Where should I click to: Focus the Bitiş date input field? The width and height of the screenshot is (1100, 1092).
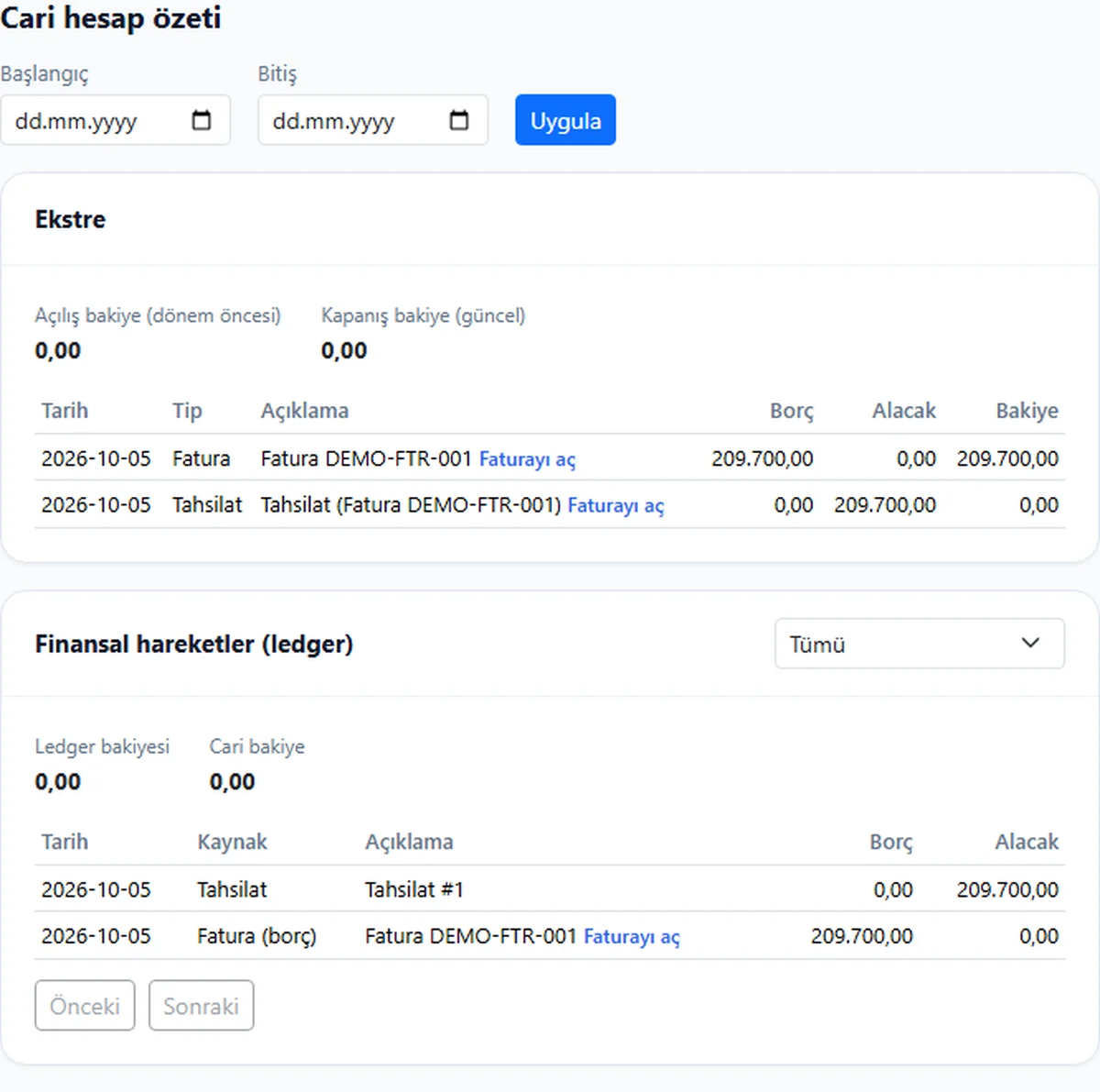pos(373,120)
